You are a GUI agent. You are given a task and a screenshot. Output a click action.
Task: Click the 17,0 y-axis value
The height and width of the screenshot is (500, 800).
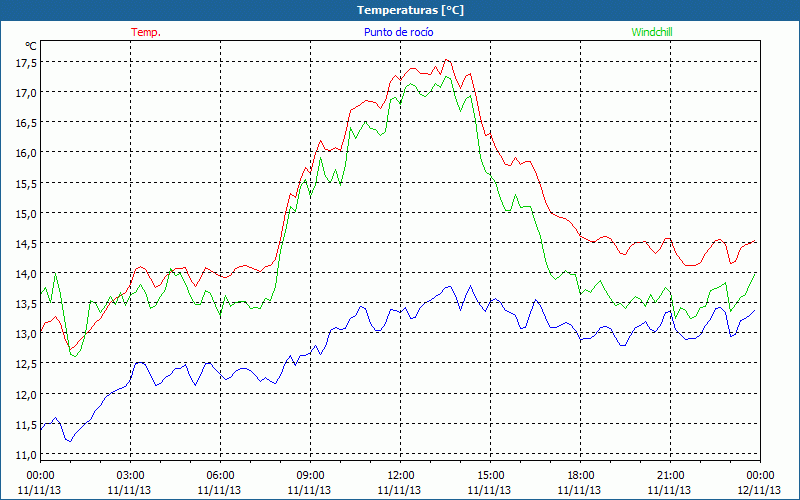click(x=27, y=92)
